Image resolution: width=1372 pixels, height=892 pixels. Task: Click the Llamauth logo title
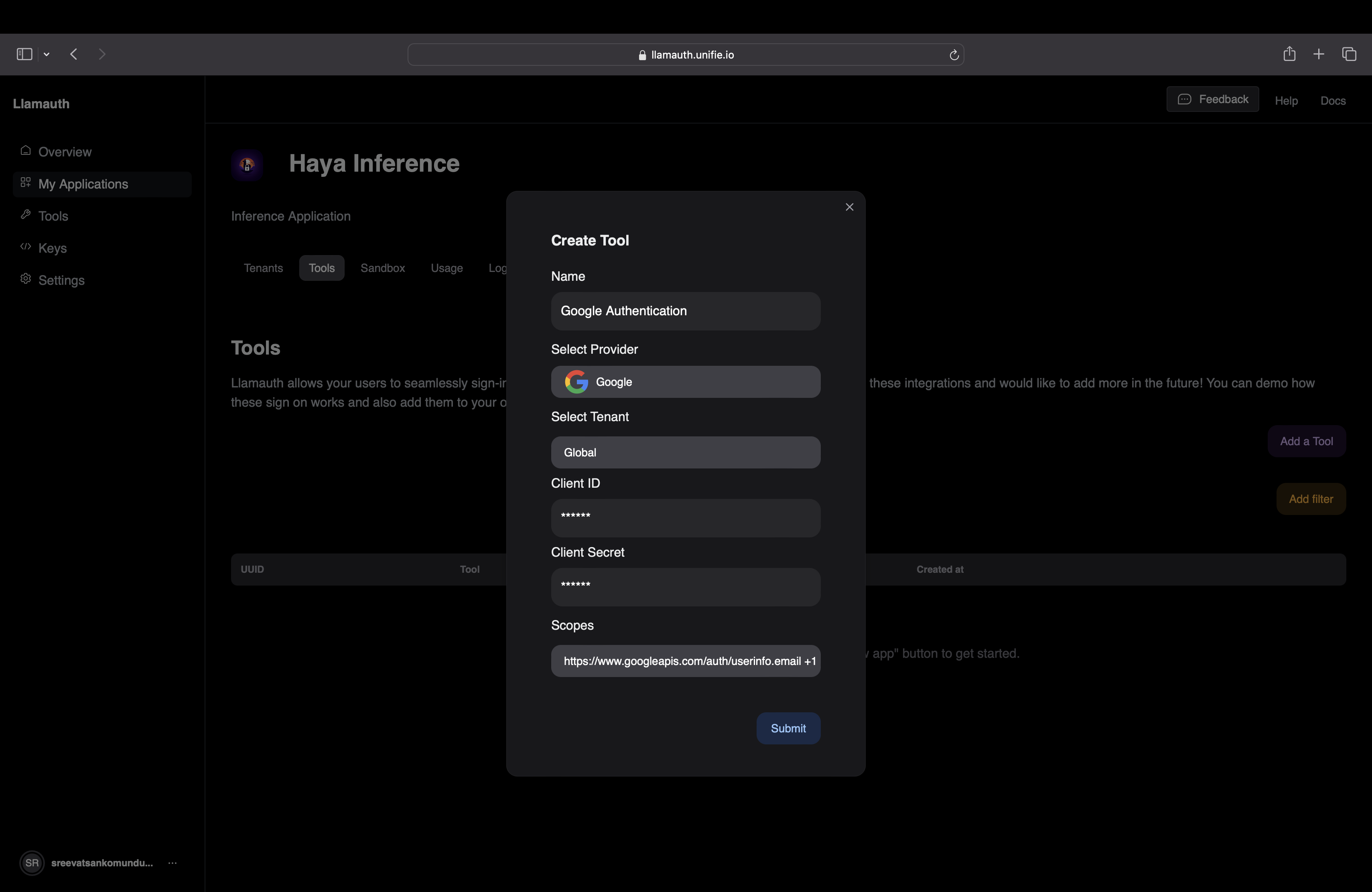coord(41,104)
